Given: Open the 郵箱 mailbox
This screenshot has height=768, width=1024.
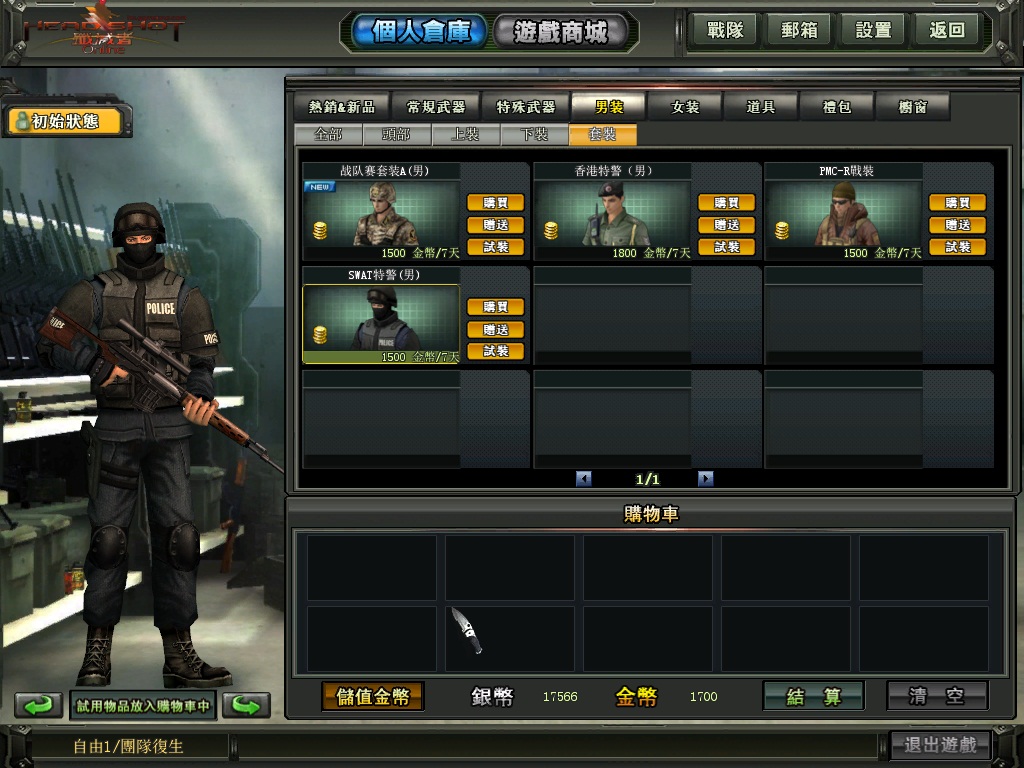Looking at the screenshot, I should coord(799,30).
